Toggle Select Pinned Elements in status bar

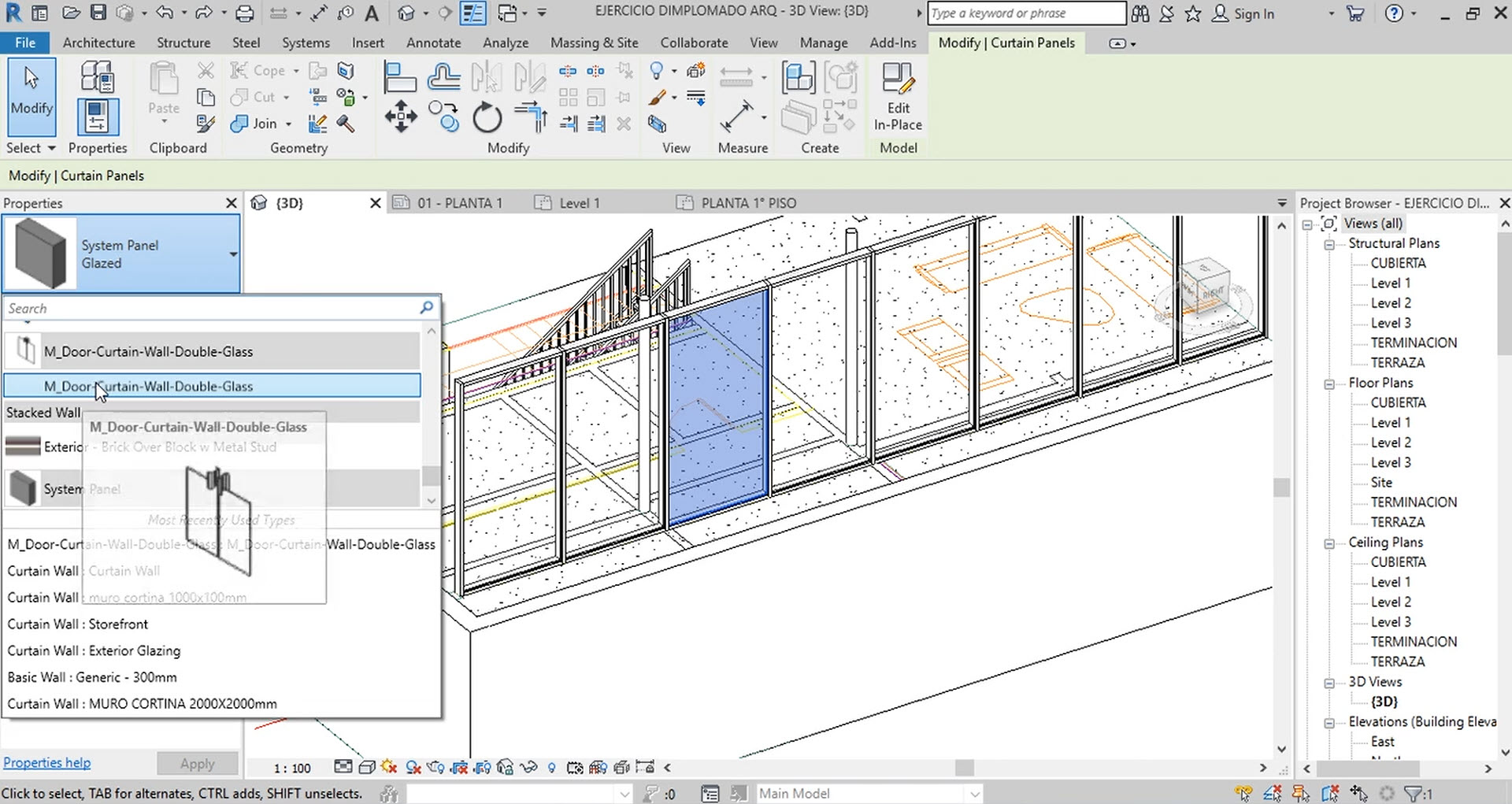coord(1301,794)
